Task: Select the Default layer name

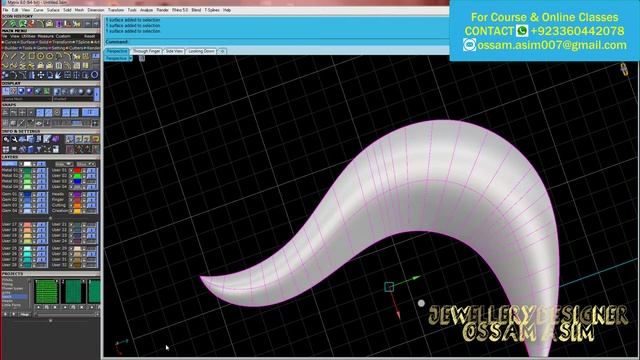Action: click(9, 164)
